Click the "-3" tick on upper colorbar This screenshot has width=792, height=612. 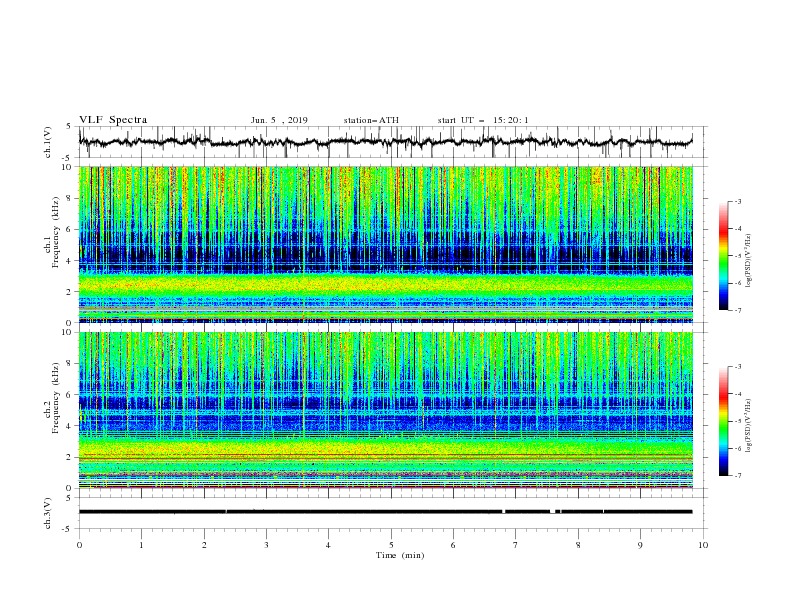737,201
